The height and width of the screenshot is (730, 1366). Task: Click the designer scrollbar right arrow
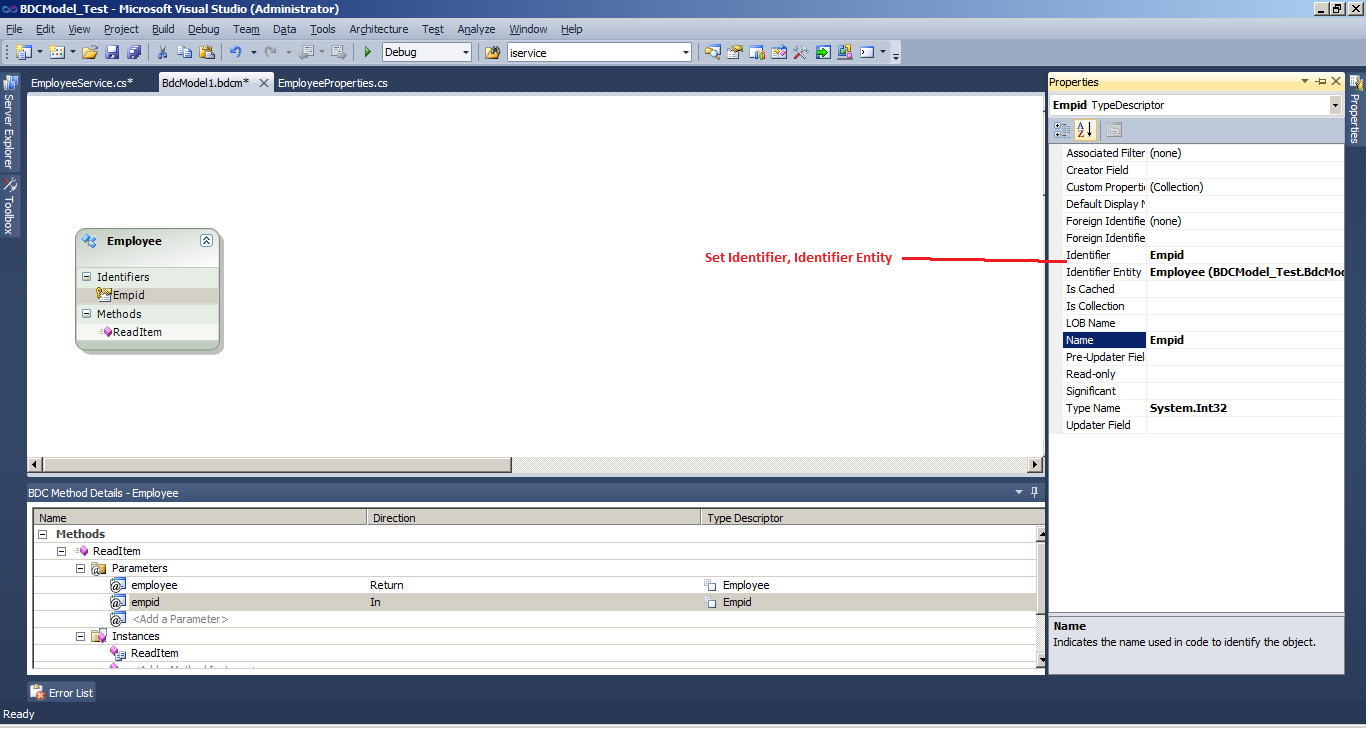tap(1035, 465)
